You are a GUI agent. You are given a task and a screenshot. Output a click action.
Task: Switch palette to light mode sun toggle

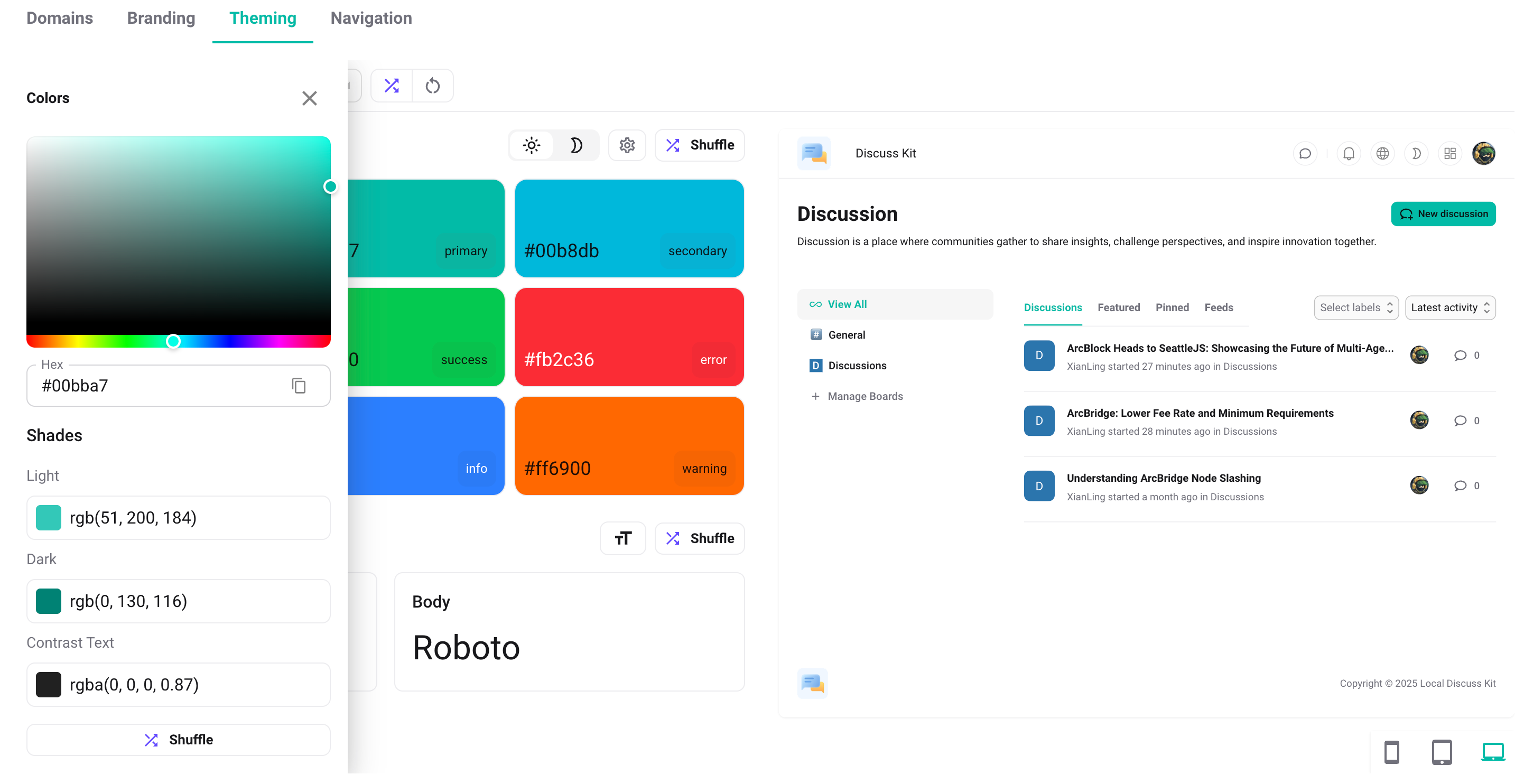(x=531, y=145)
